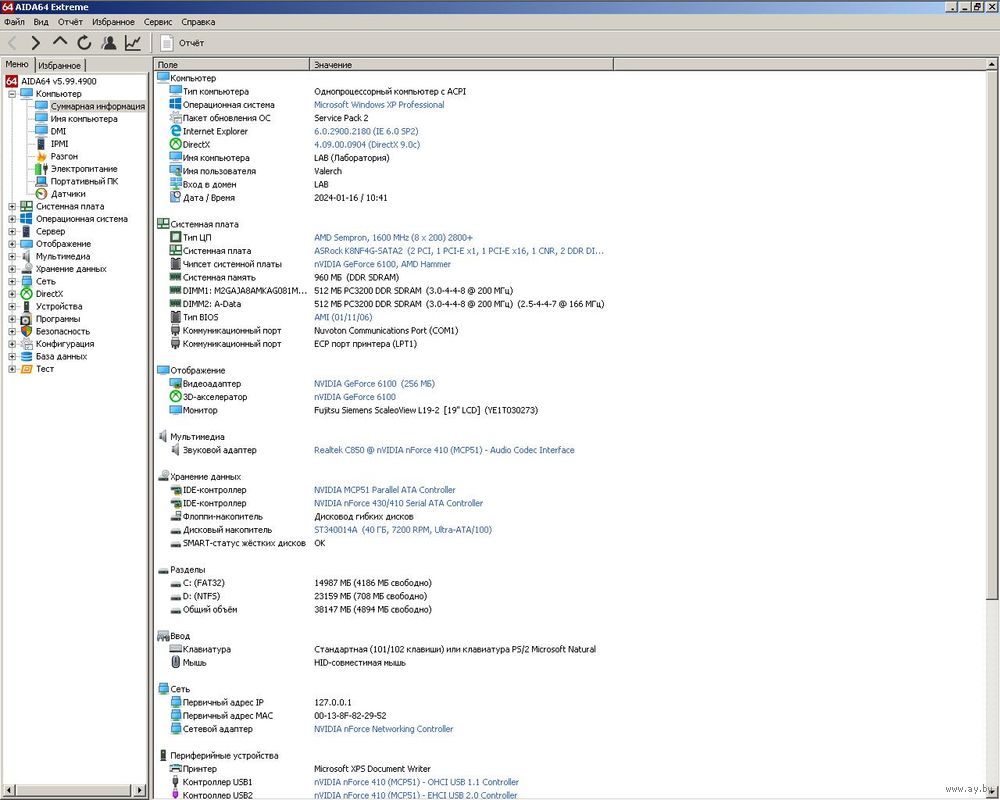
Task: Select Разгон overclock item in tree
Action: click(x=63, y=156)
